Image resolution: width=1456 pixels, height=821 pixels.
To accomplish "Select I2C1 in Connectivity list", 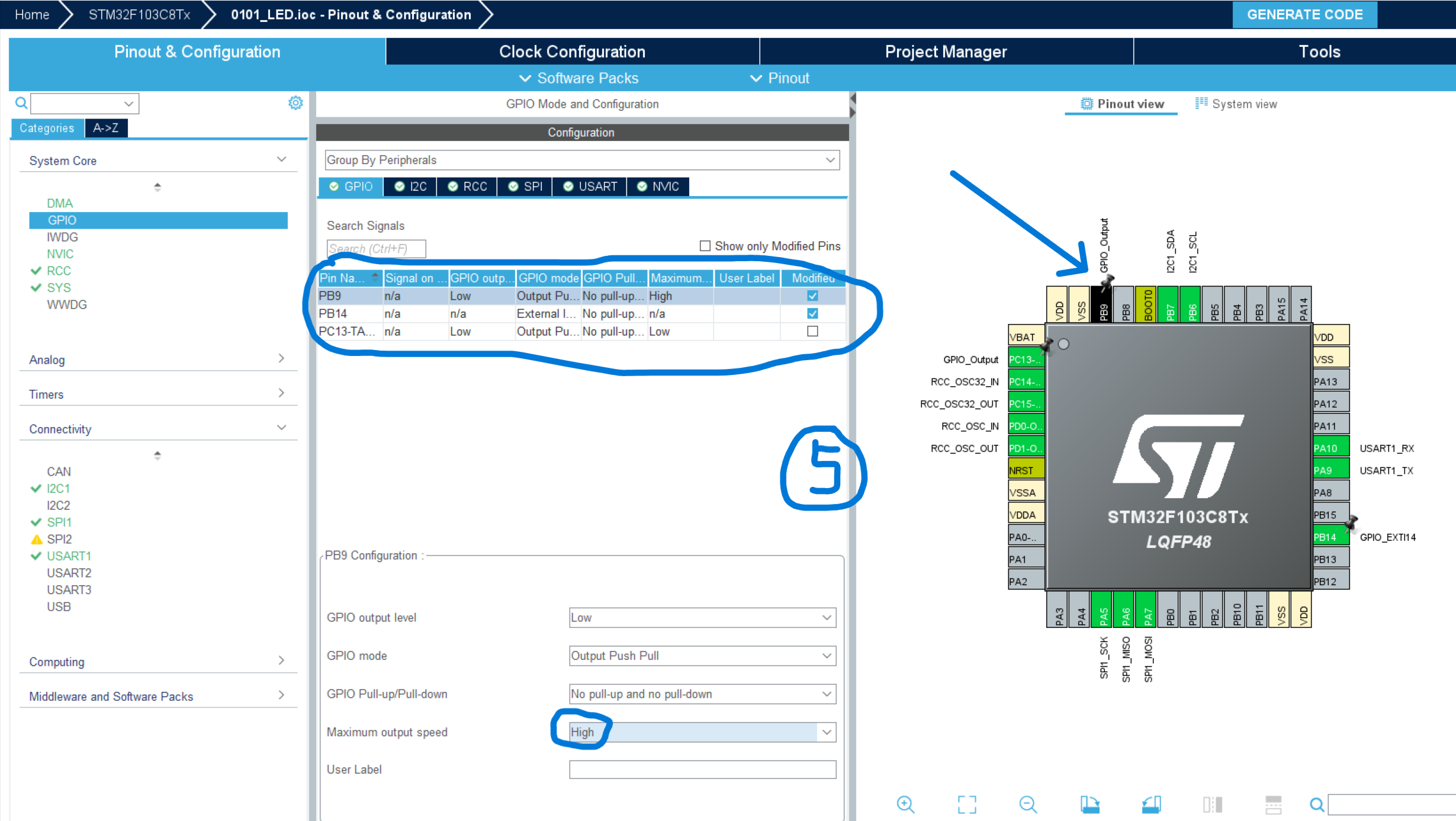I will pyautogui.click(x=58, y=488).
